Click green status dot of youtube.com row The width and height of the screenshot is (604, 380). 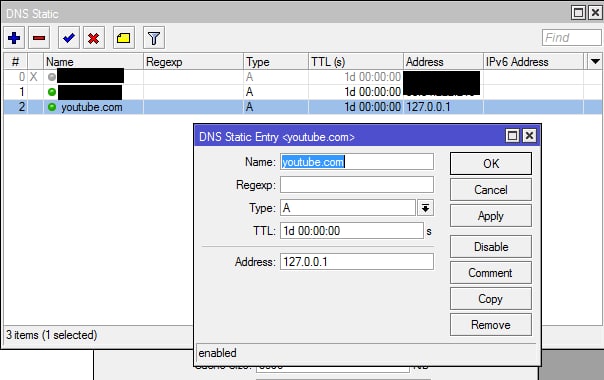(x=52, y=107)
